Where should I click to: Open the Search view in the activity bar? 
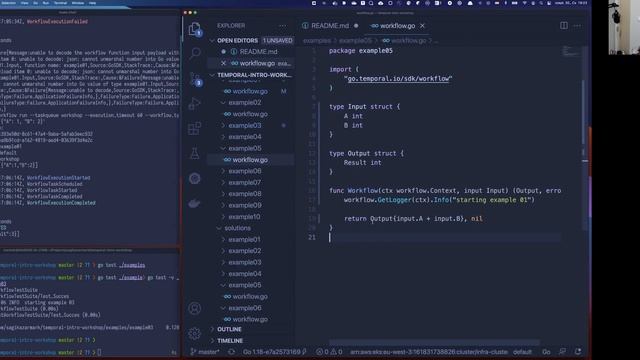pyautogui.click(x=195, y=53)
